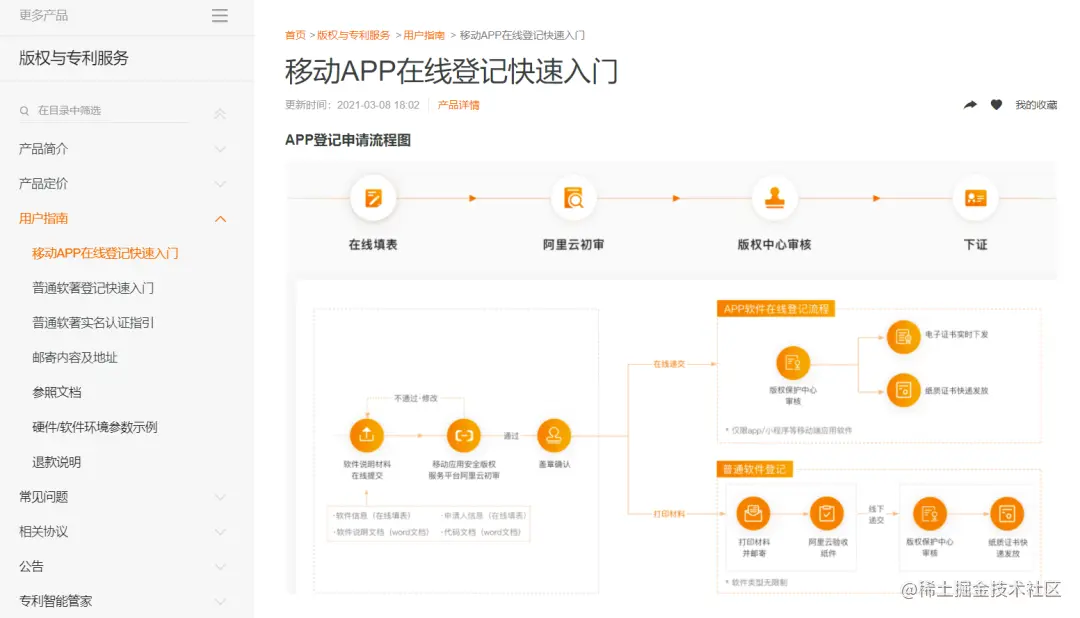
Task: Select the 相关协议 menu label
Action: tap(43, 532)
